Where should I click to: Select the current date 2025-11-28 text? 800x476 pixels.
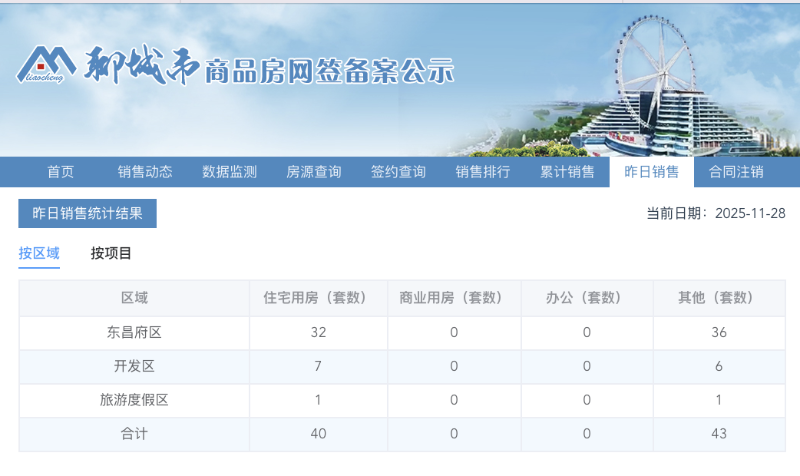[750, 213]
